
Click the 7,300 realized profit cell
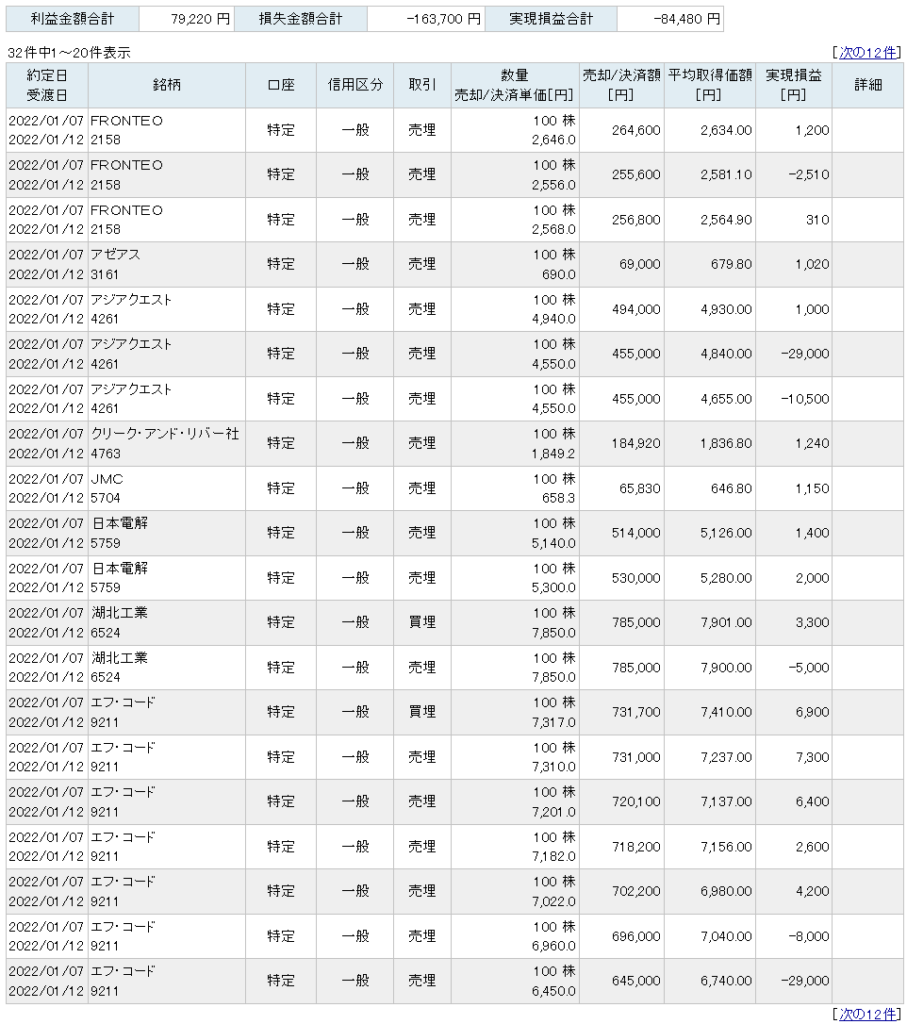pos(812,757)
